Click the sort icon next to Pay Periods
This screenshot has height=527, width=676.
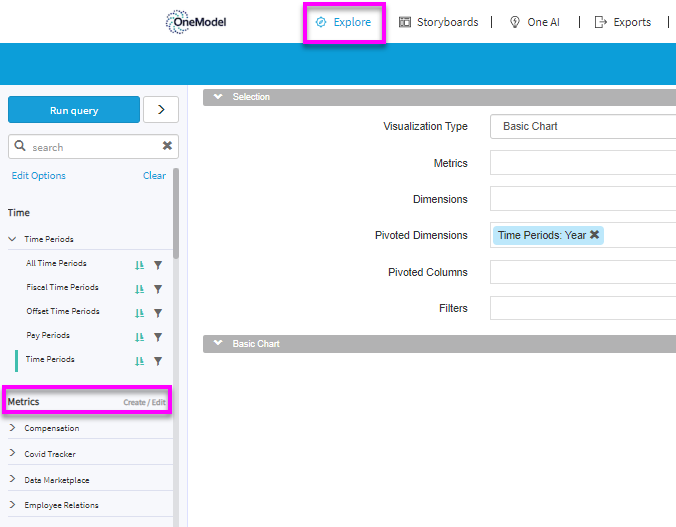(140, 337)
